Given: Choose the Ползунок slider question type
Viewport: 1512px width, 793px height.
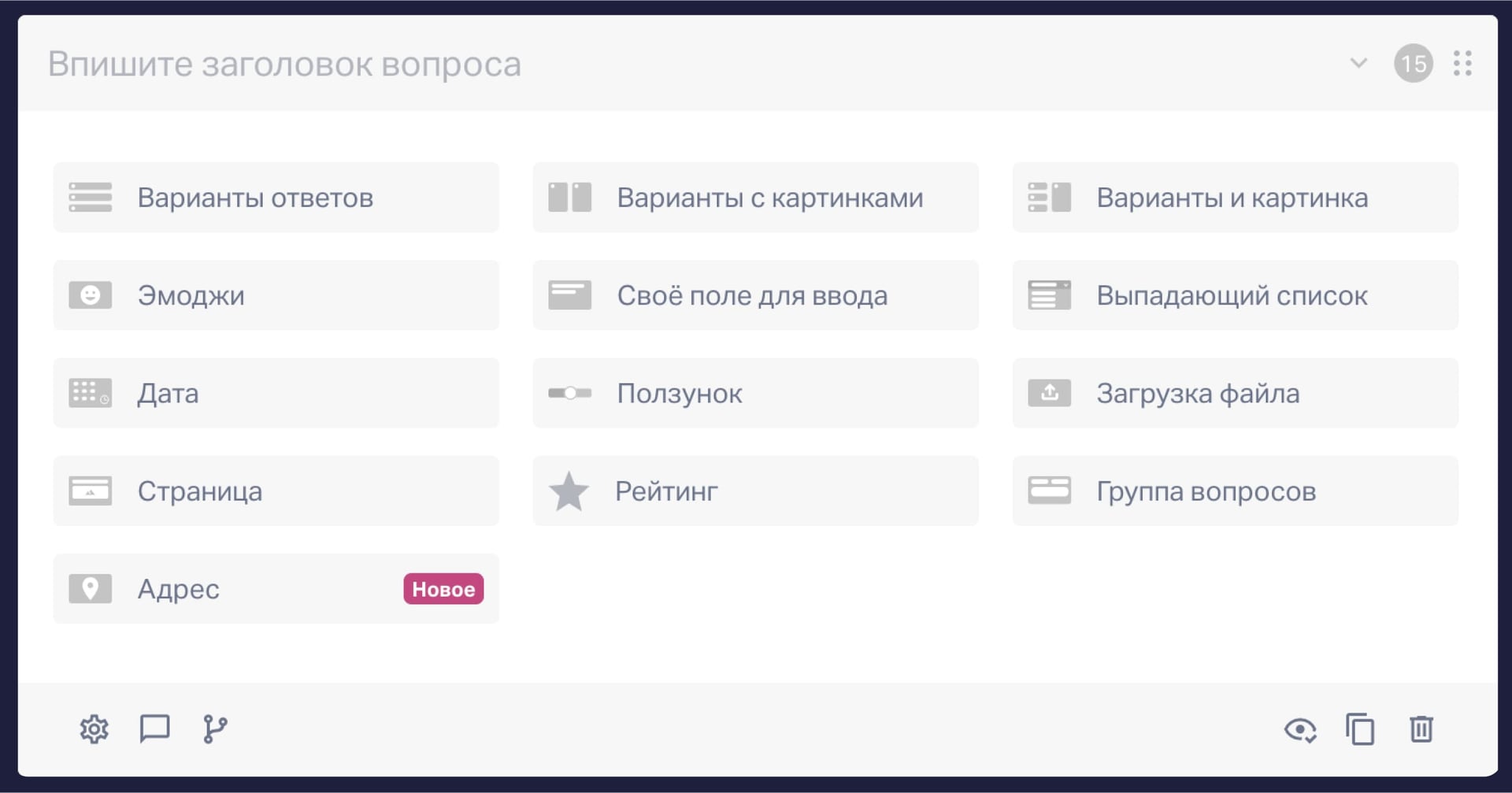Looking at the screenshot, I should (x=755, y=393).
